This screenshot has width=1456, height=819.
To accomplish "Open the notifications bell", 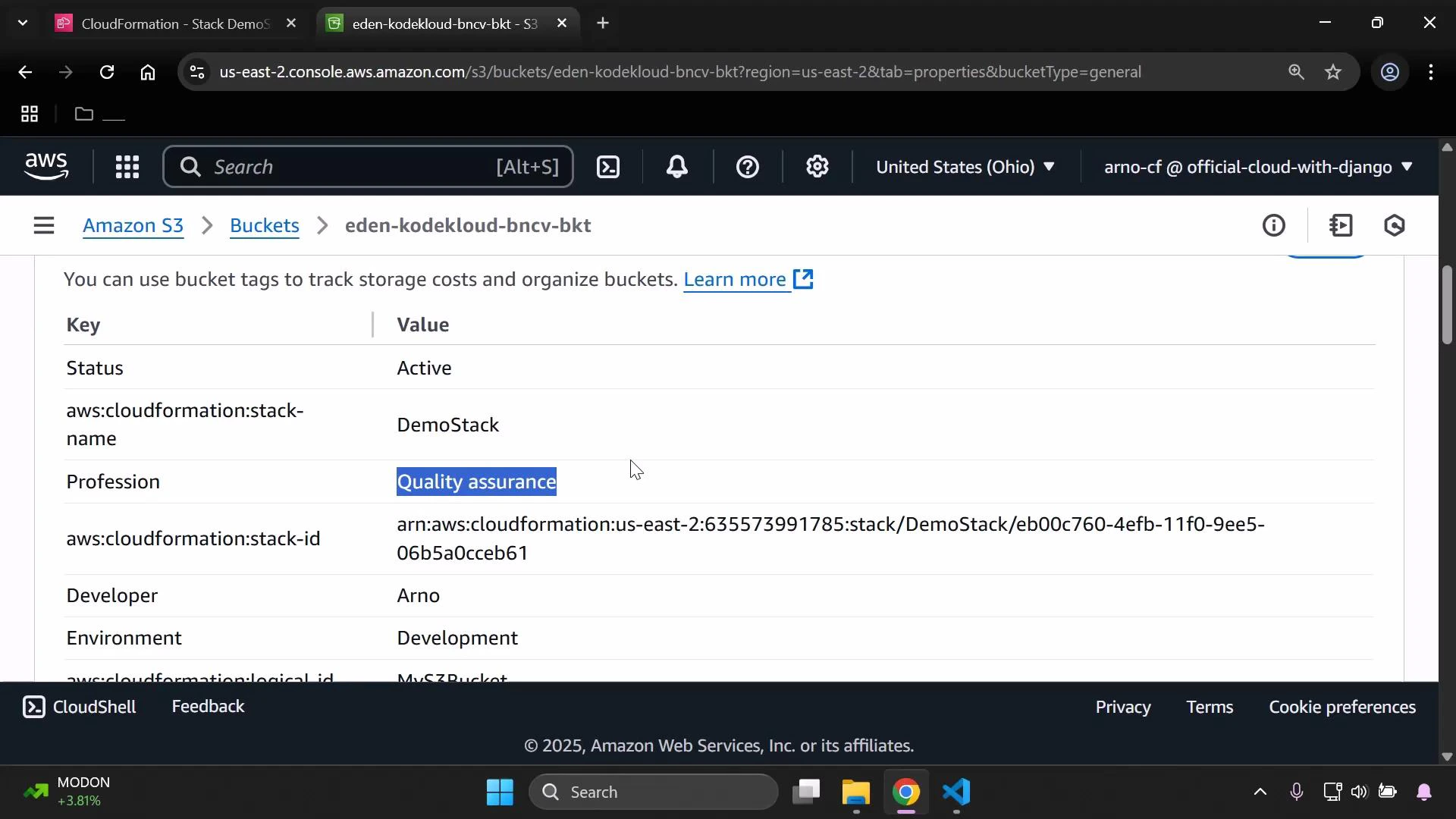I will pyautogui.click(x=677, y=167).
